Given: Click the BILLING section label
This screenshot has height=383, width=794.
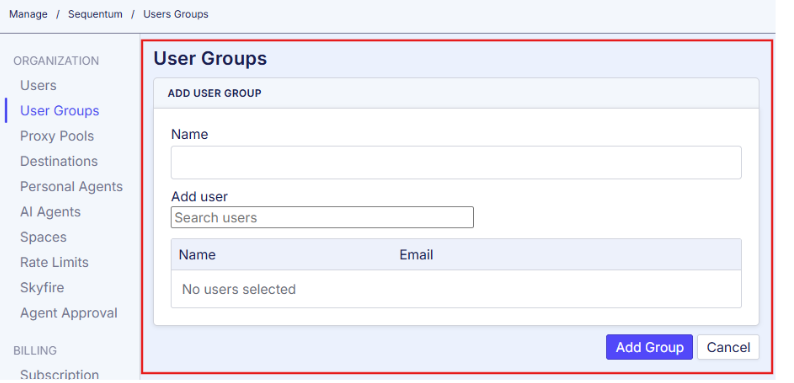Looking at the screenshot, I should click(x=35, y=351).
